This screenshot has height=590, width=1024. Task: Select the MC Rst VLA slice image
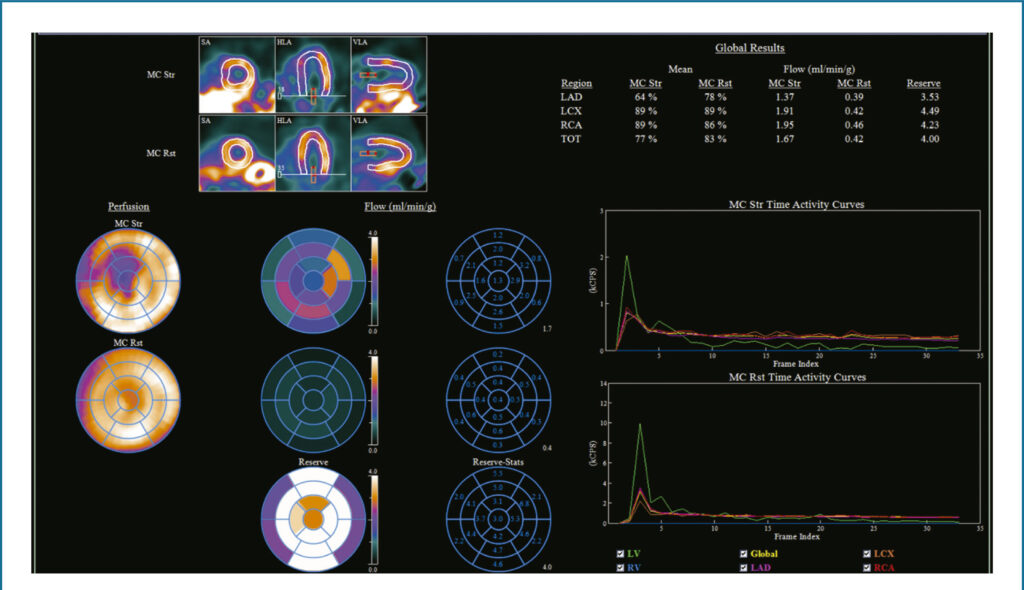389,154
